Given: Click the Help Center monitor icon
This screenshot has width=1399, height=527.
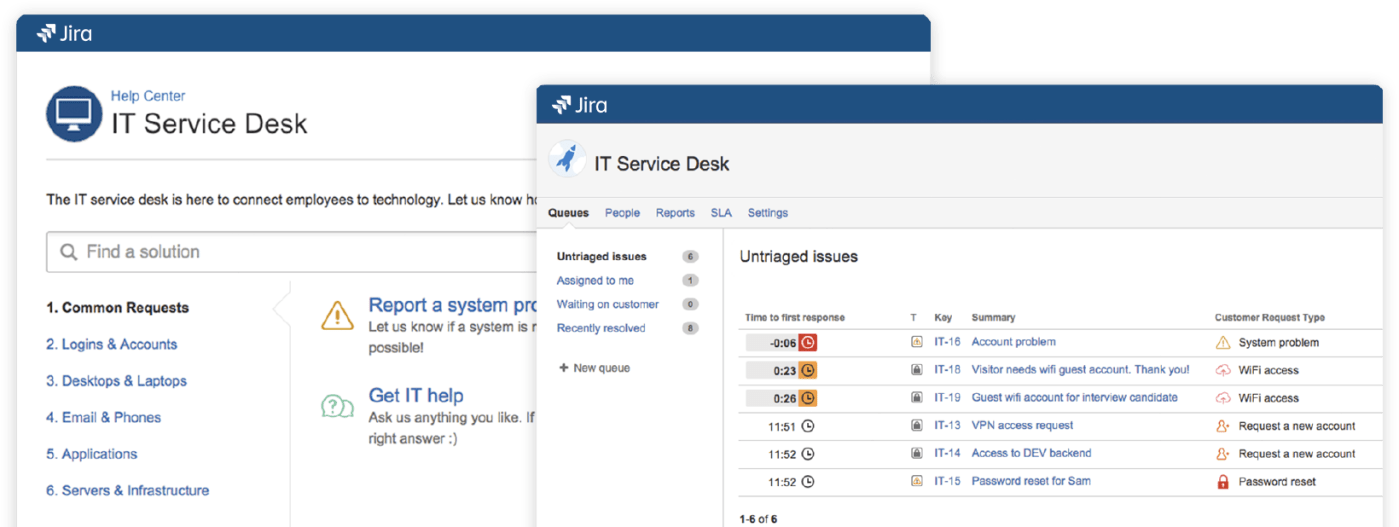Looking at the screenshot, I should (x=74, y=115).
